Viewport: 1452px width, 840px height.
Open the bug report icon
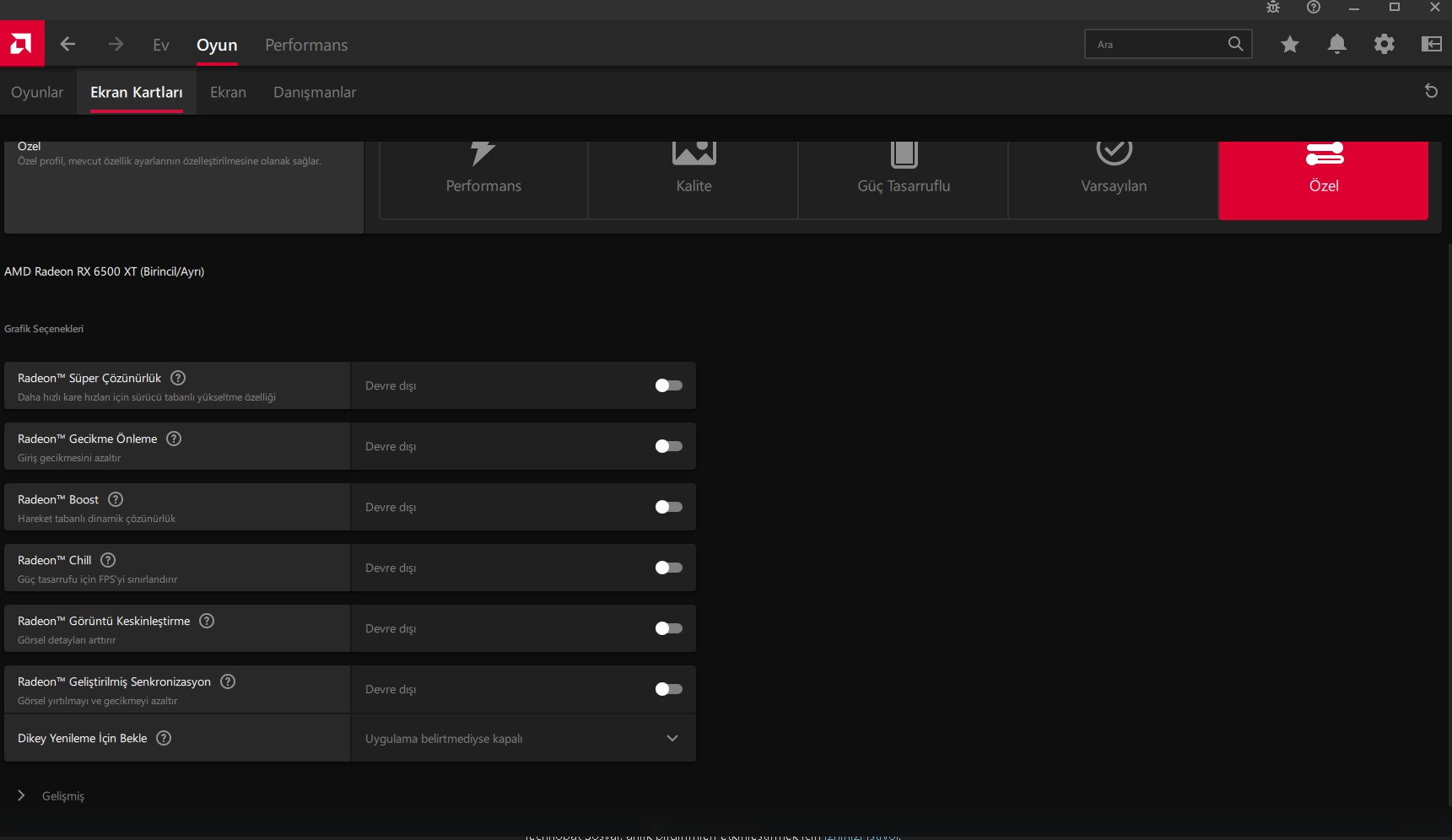click(1273, 8)
